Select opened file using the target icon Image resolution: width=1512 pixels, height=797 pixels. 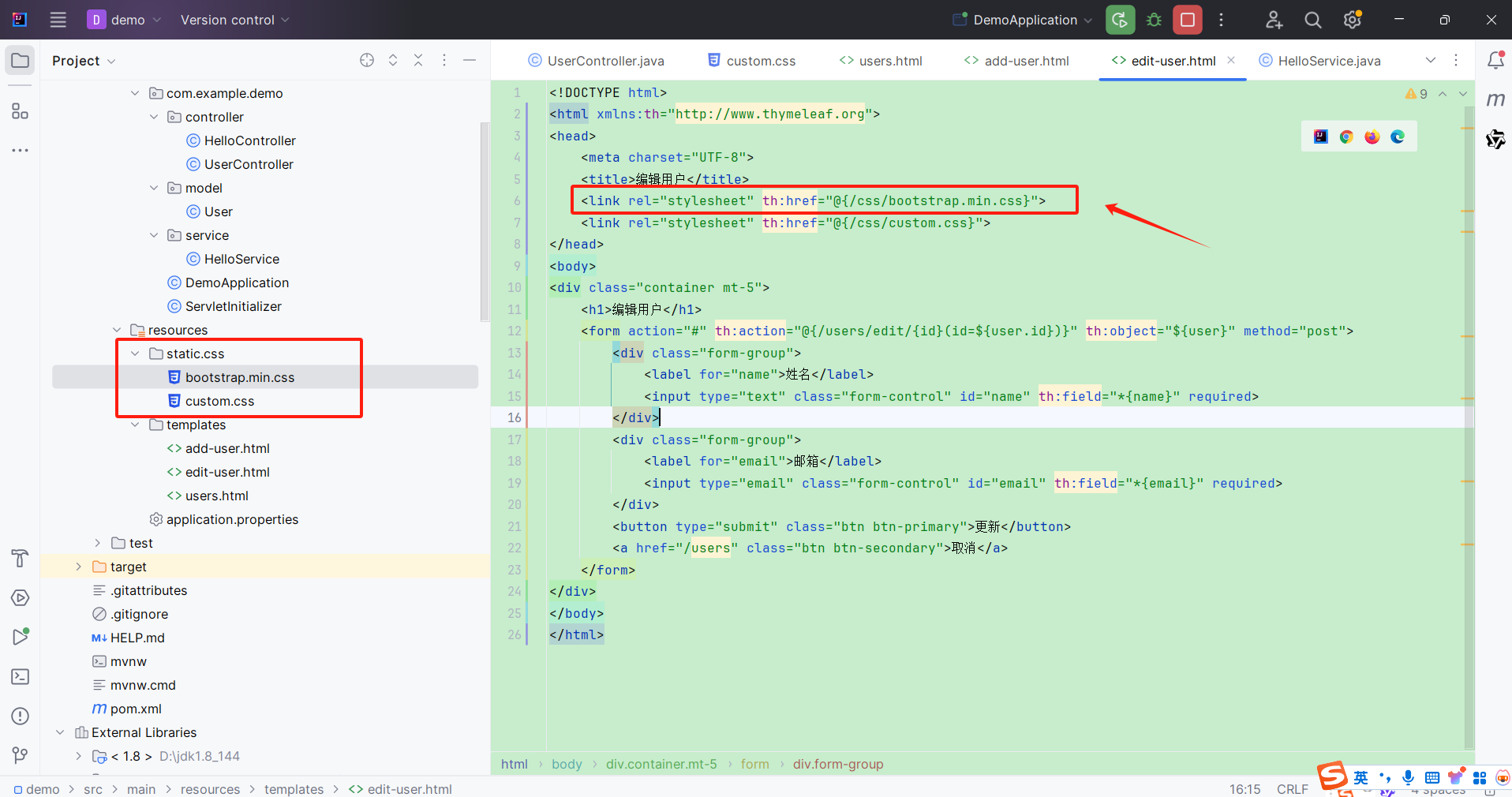(366, 60)
